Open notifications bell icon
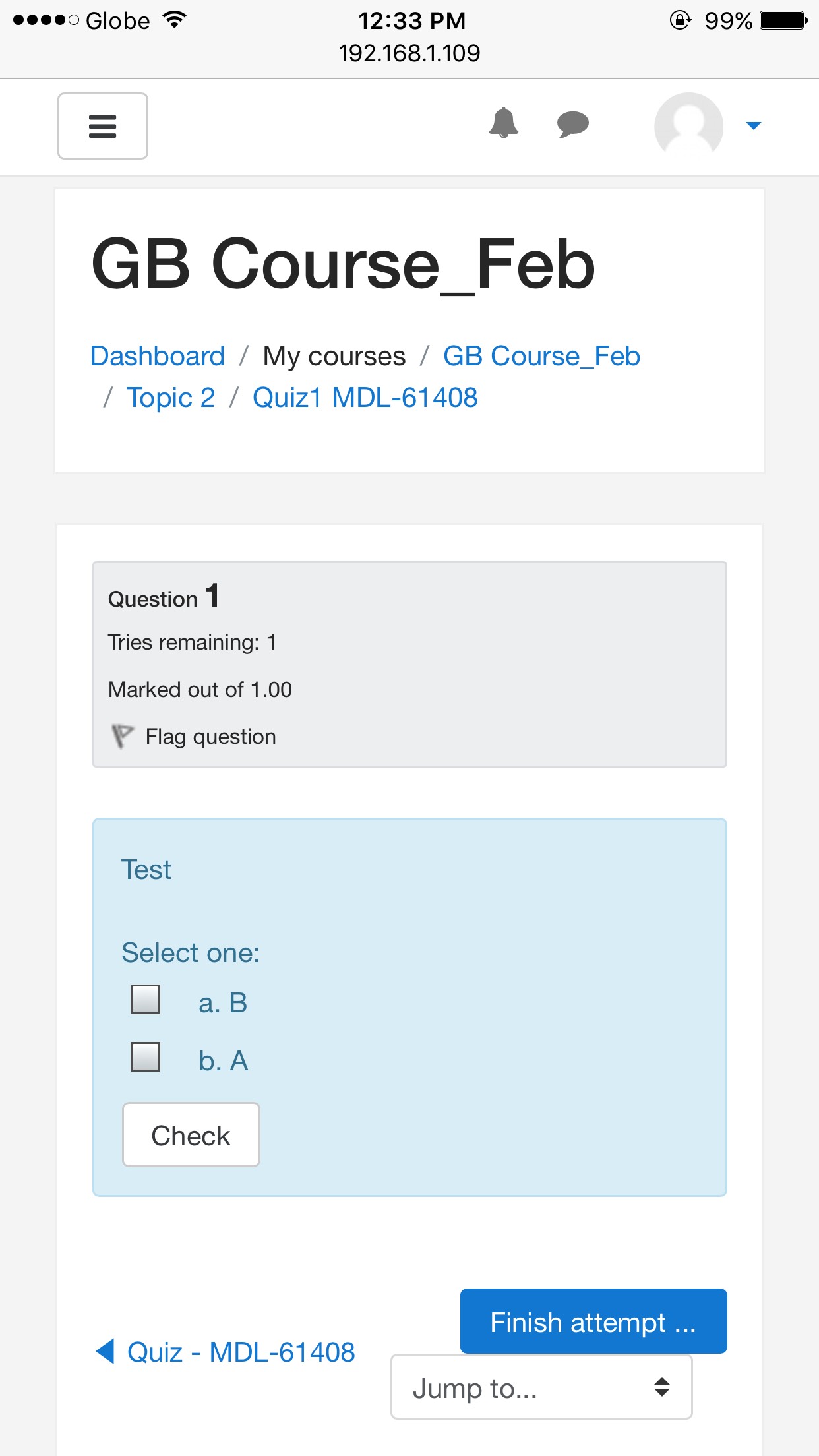 coord(504,123)
